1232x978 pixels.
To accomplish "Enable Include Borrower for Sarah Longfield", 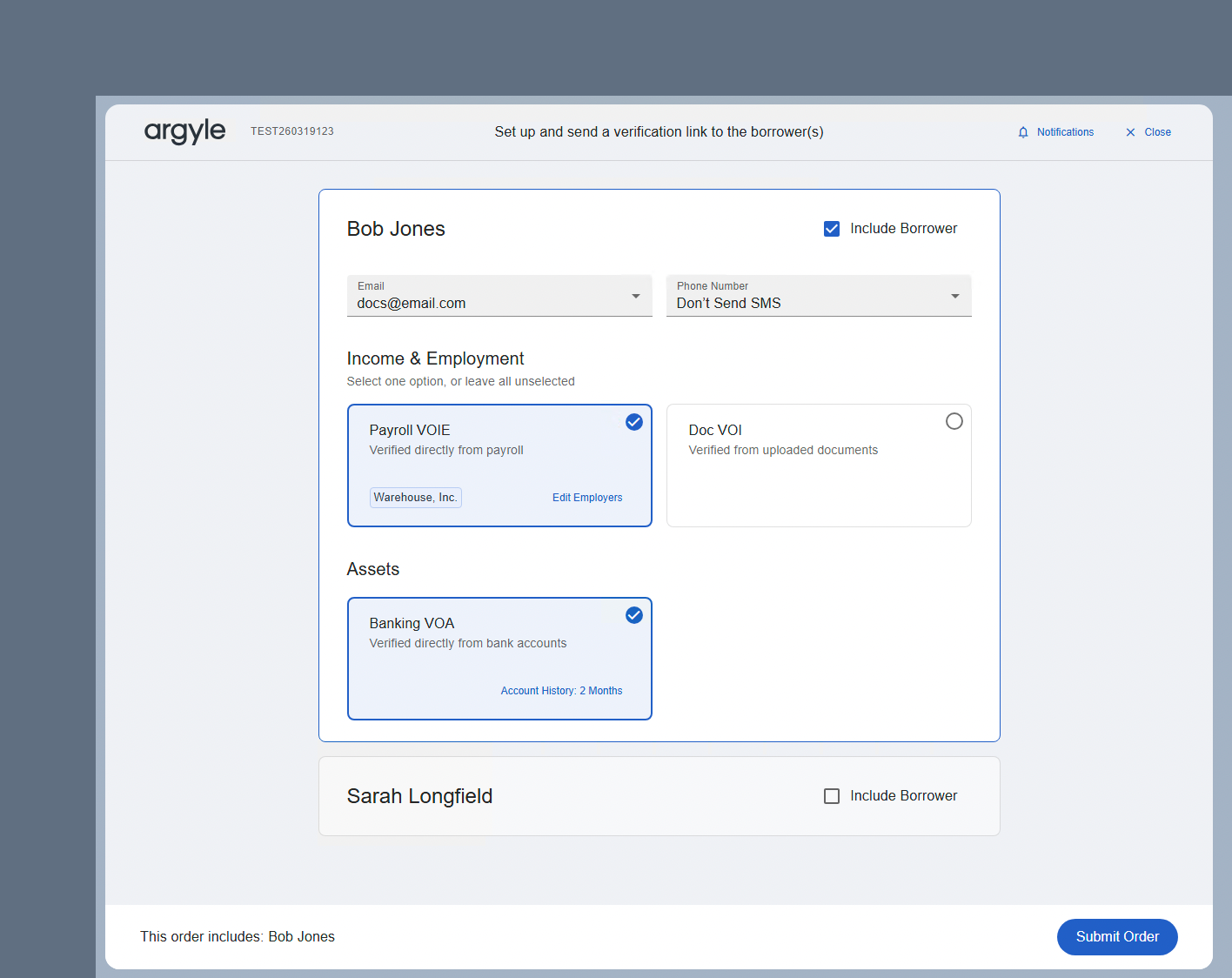I will coord(832,795).
